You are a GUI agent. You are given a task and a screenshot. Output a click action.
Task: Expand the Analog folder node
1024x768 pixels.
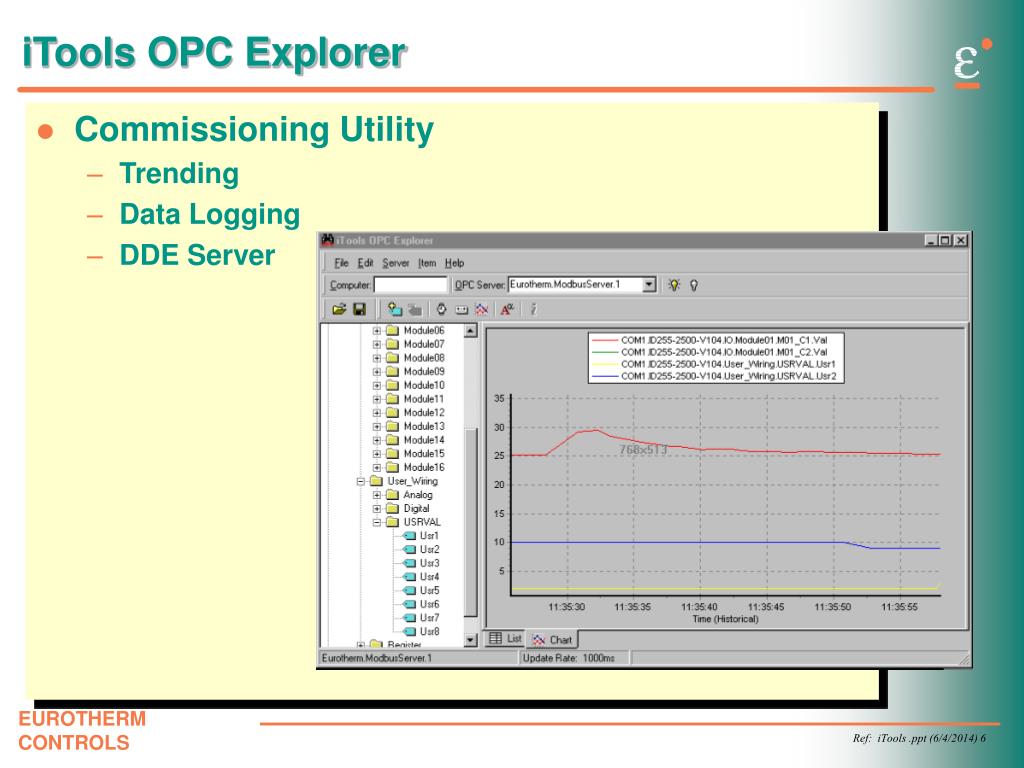(377, 495)
